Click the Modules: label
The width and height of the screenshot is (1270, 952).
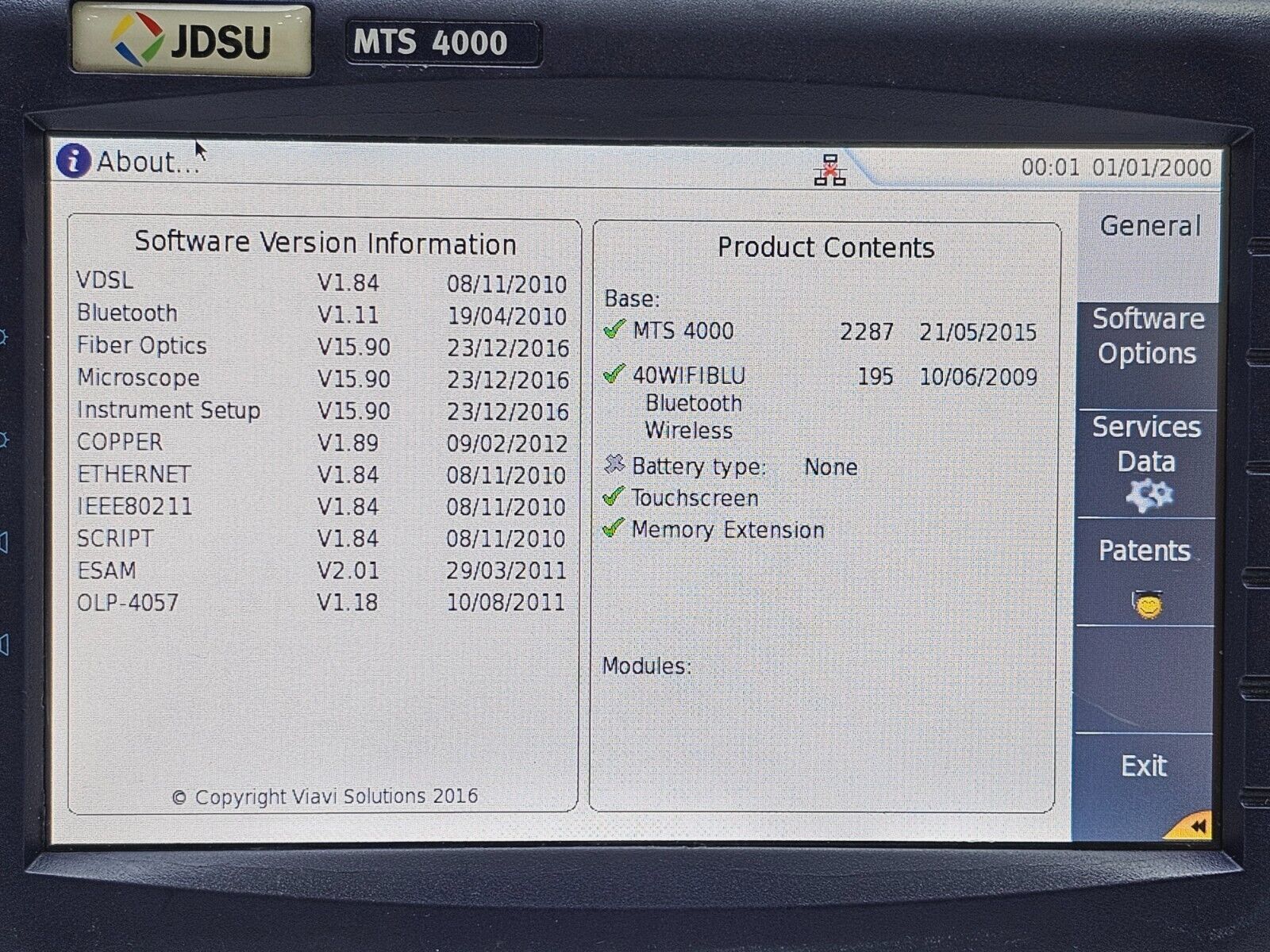click(646, 666)
